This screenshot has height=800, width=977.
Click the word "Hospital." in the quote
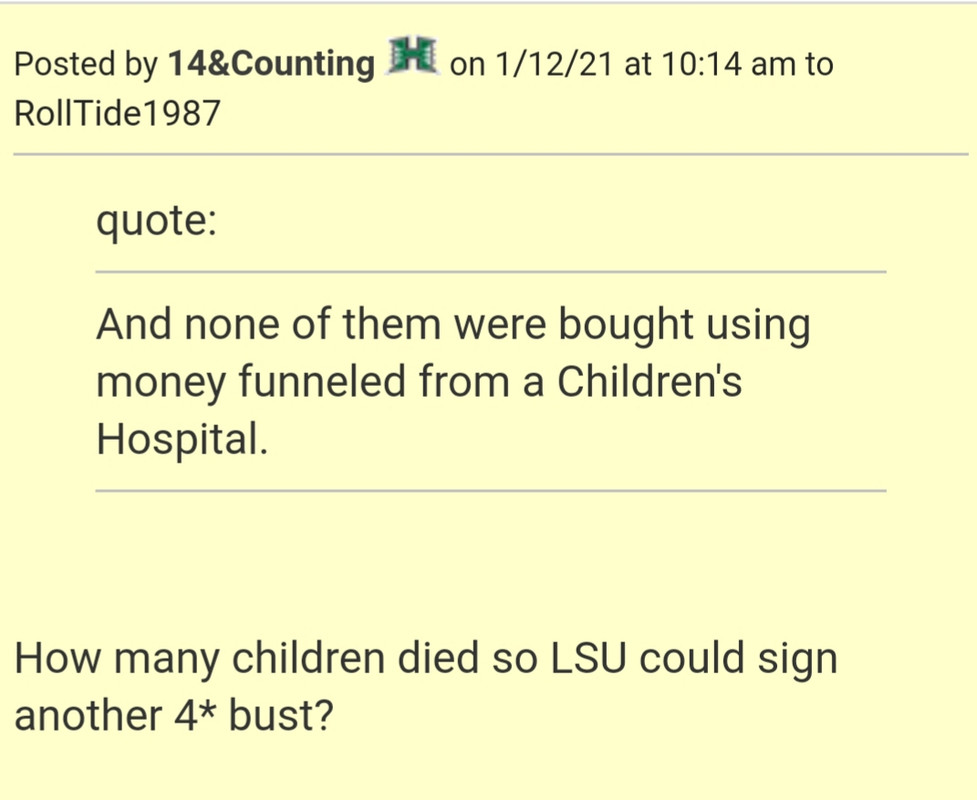[182, 439]
